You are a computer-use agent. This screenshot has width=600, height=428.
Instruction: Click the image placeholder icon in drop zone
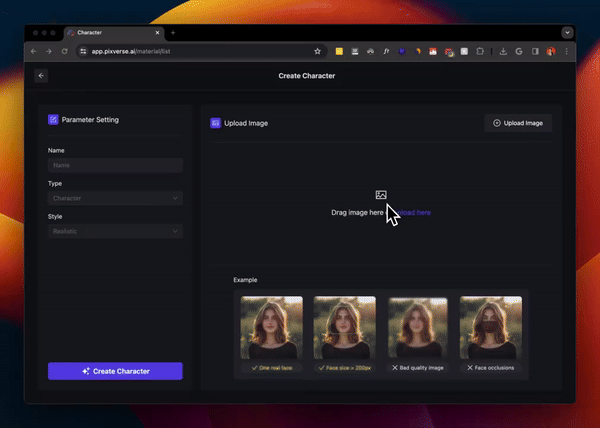pos(381,195)
